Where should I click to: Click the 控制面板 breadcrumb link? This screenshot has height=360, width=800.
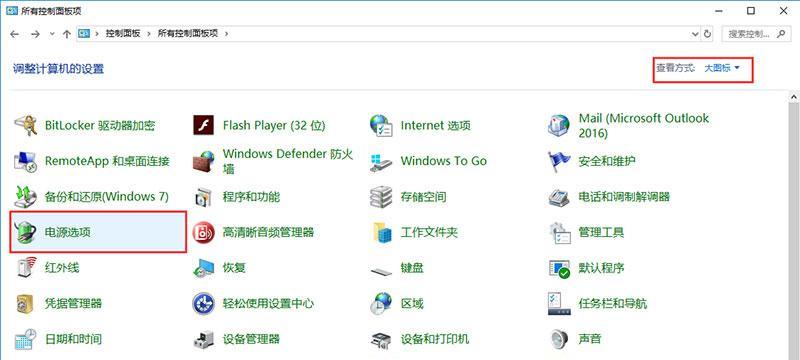pyautogui.click(x=123, y=34)
